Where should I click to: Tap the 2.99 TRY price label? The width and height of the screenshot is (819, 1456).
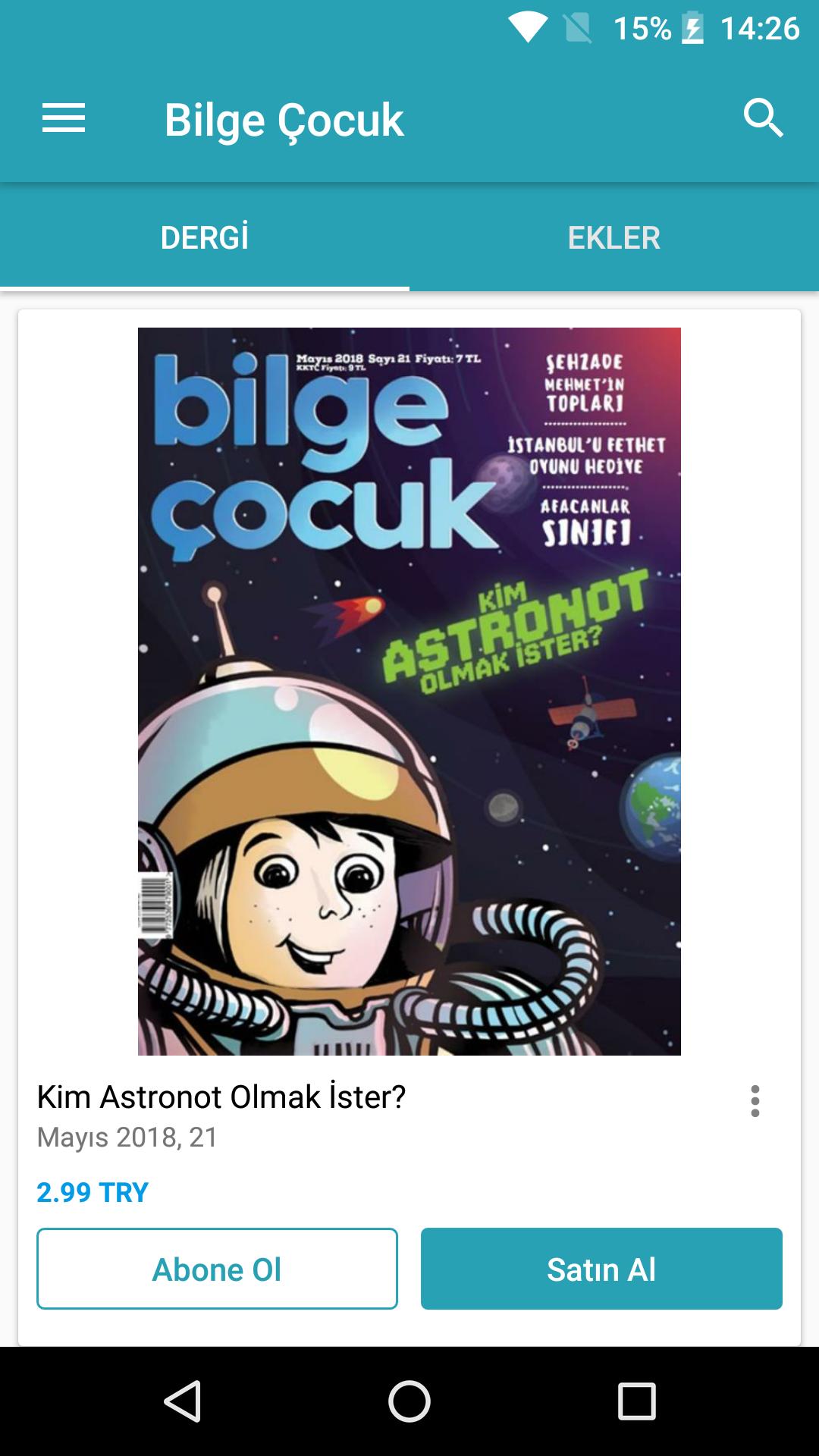pos(93,1192)
